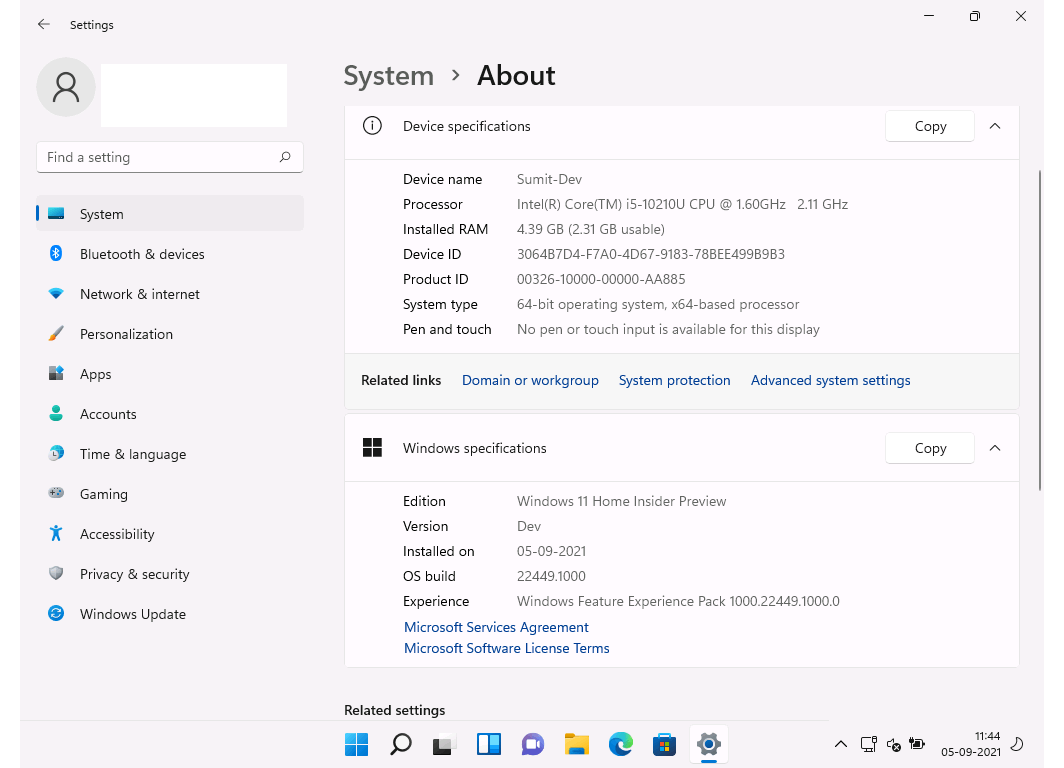Viewport: 1064px width, 768px height.
Task: Open Advanced system settings
Action: point(830,380)
